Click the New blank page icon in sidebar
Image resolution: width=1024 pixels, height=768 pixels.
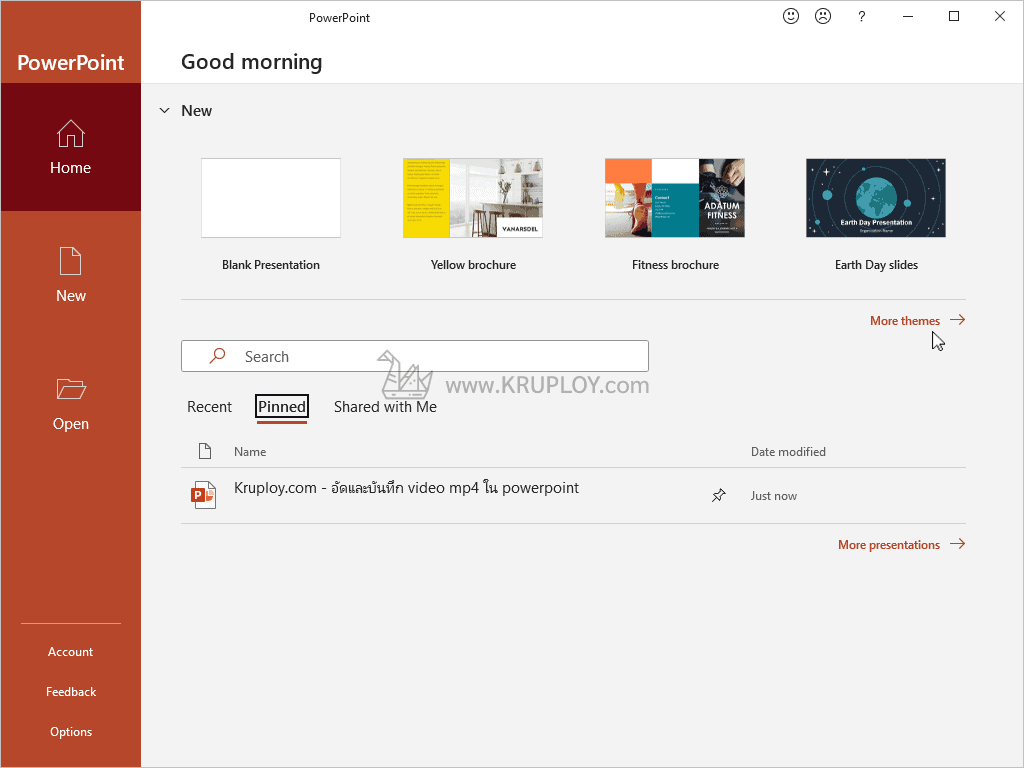click(71, 261)
